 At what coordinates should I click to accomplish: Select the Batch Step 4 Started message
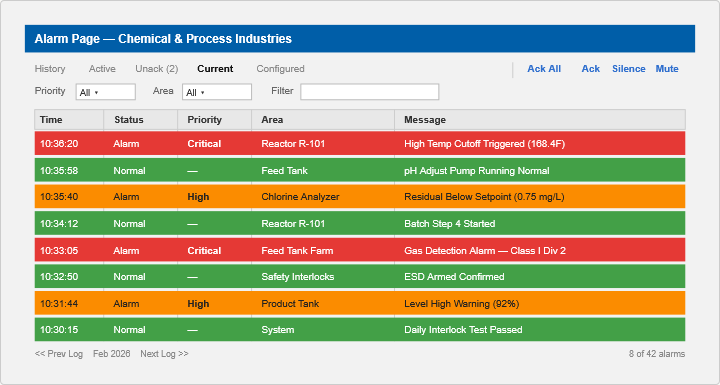pyautogui.click(x=450, y=224)
